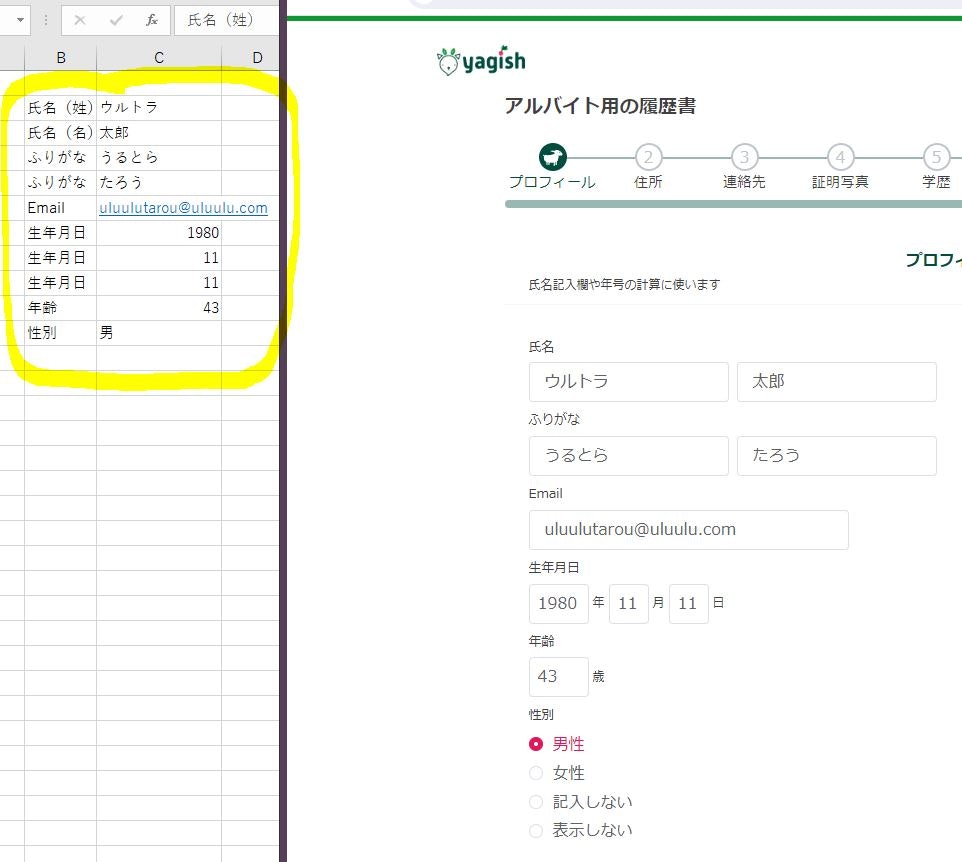Select Excel label cell 氏名（姓）

pyautogui.click(x=61, y=107)
